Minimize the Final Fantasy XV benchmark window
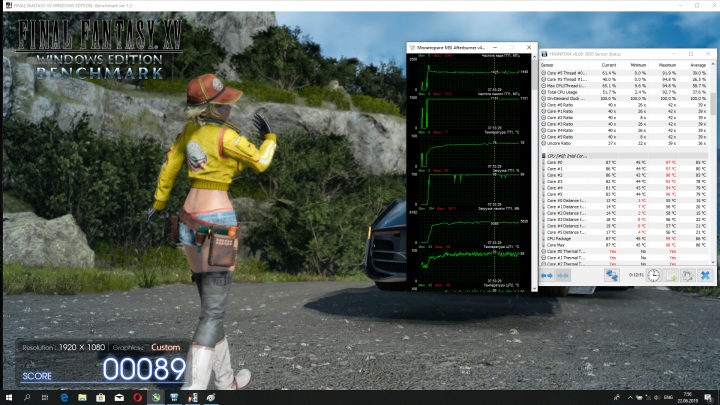 click(x=680, y=5)
